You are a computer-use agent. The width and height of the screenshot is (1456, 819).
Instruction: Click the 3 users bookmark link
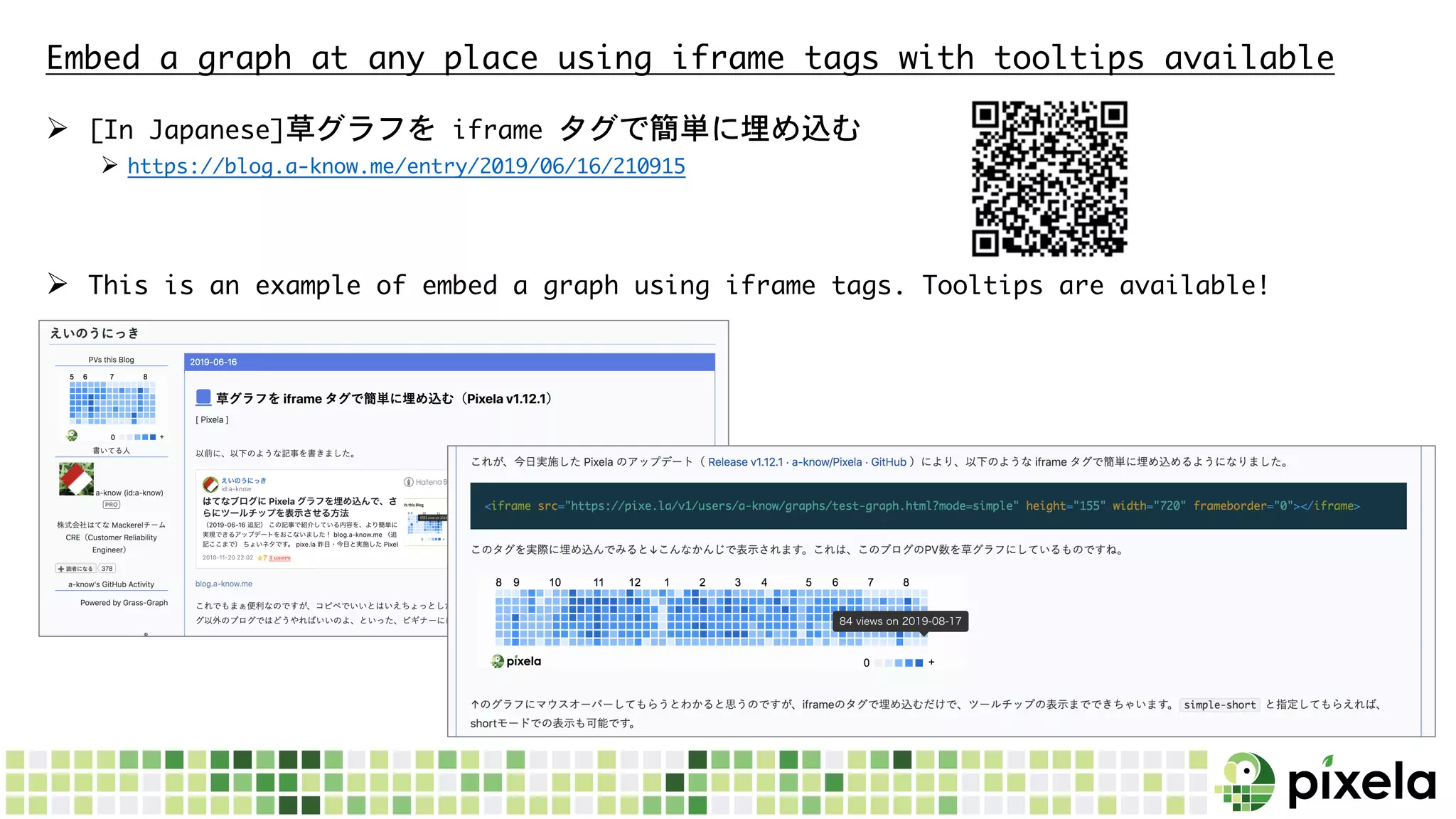click(x=280, y=558)
